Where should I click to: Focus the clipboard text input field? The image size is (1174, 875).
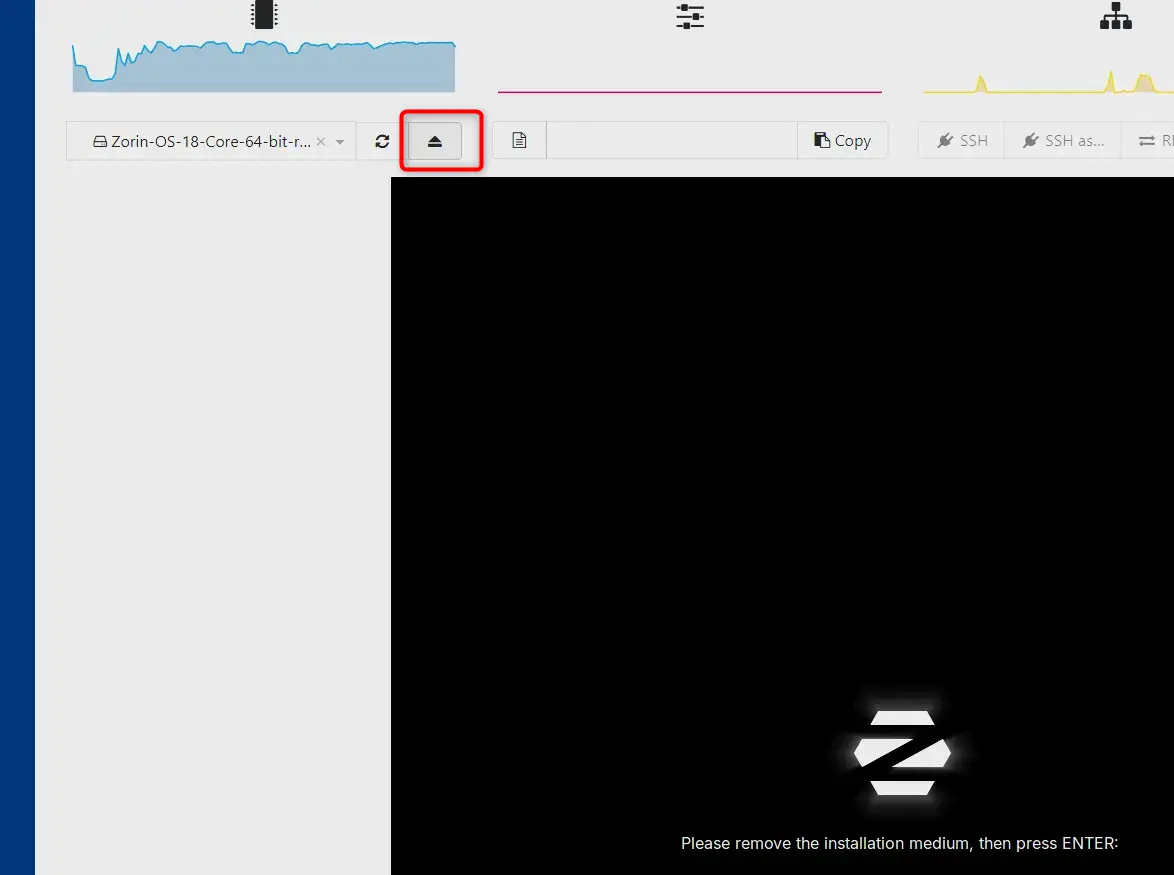671,141
